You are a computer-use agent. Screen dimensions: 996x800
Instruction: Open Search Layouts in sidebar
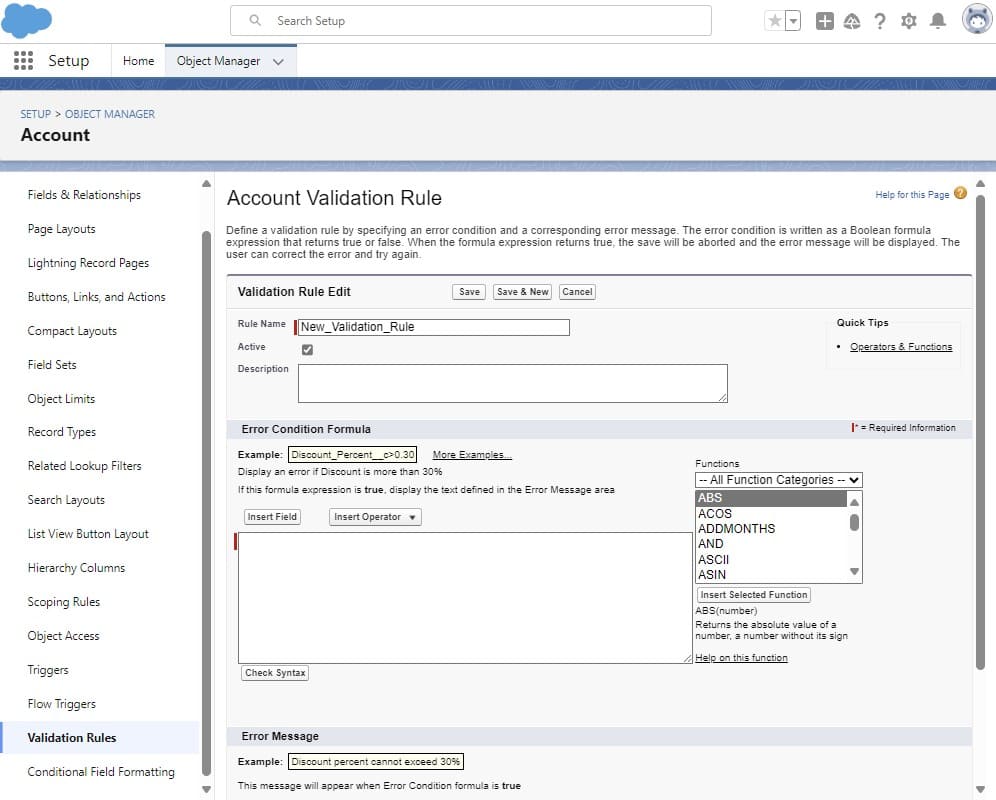[x=66, y=500]
